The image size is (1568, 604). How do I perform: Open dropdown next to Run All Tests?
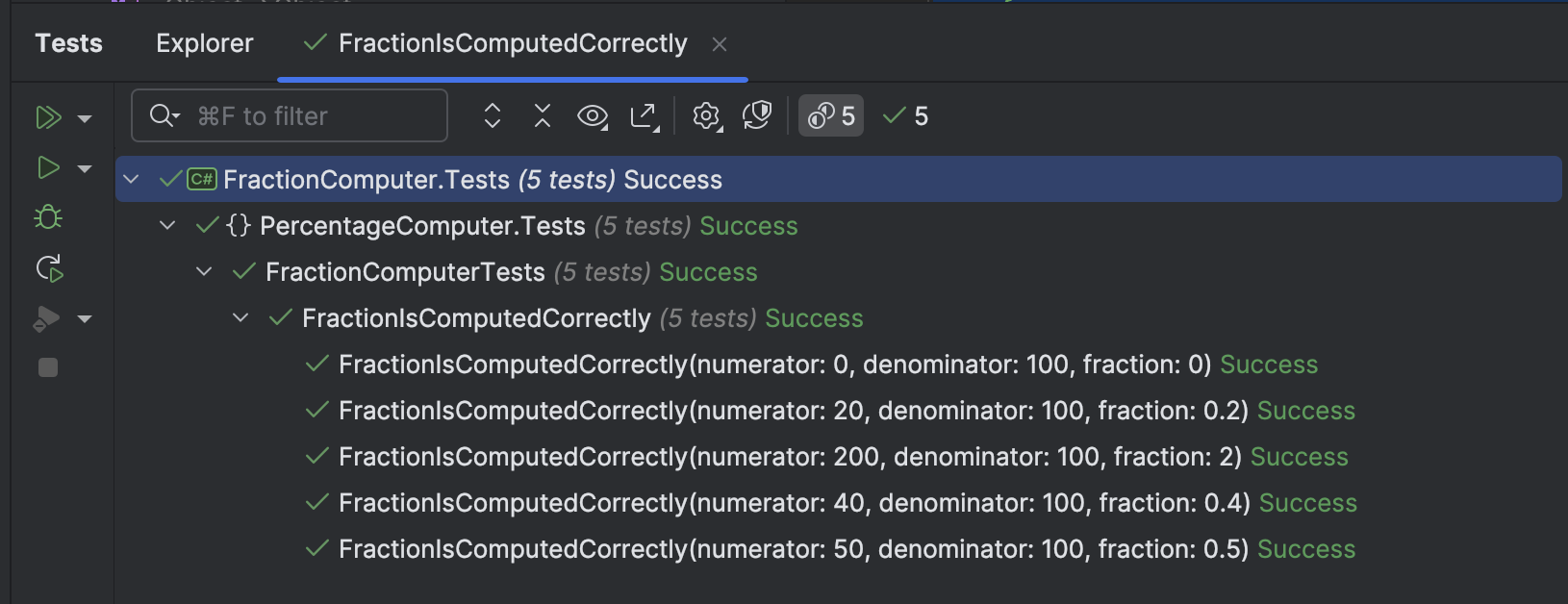pos(85,118)
